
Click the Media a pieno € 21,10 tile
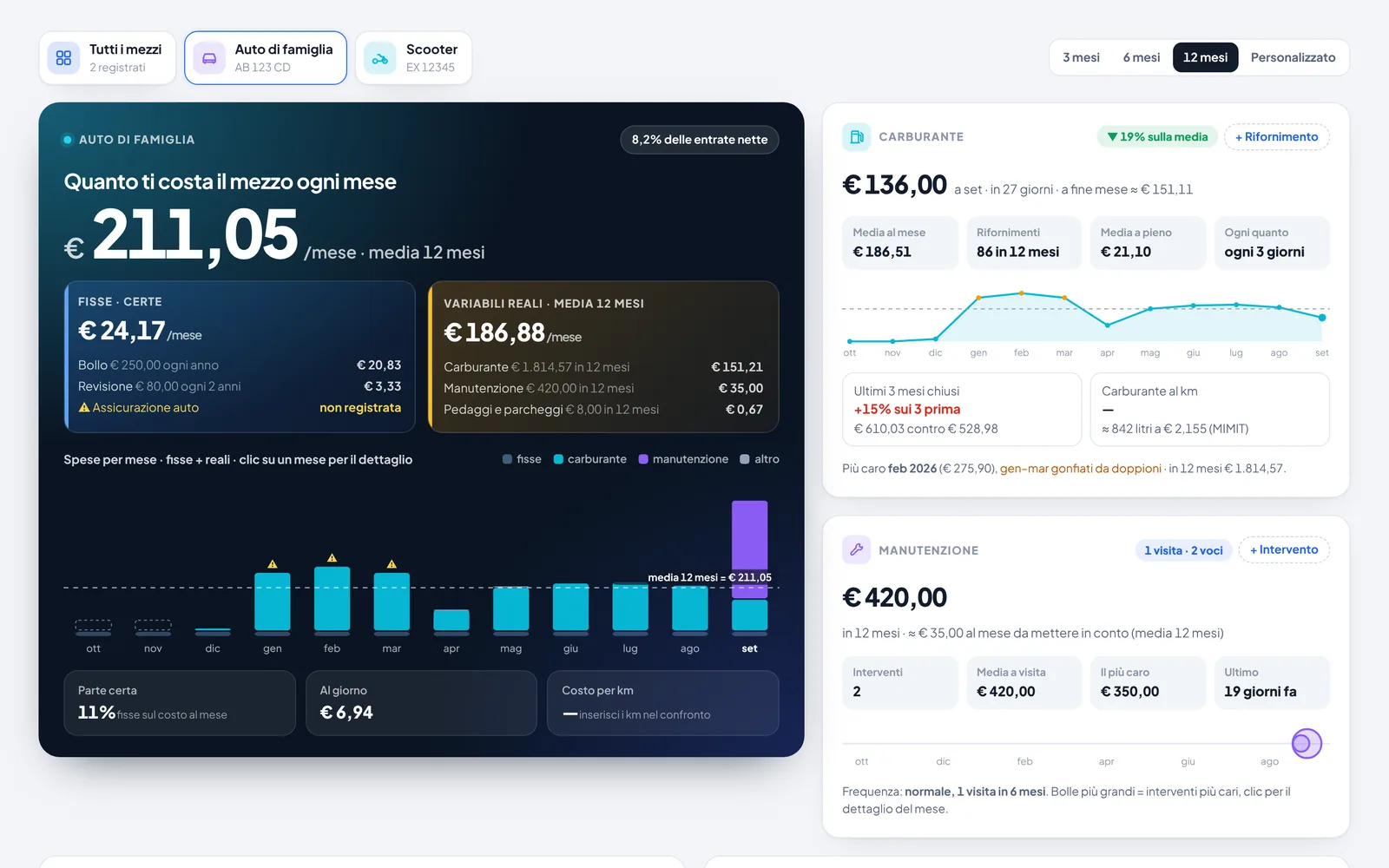tap(1149, 242)
